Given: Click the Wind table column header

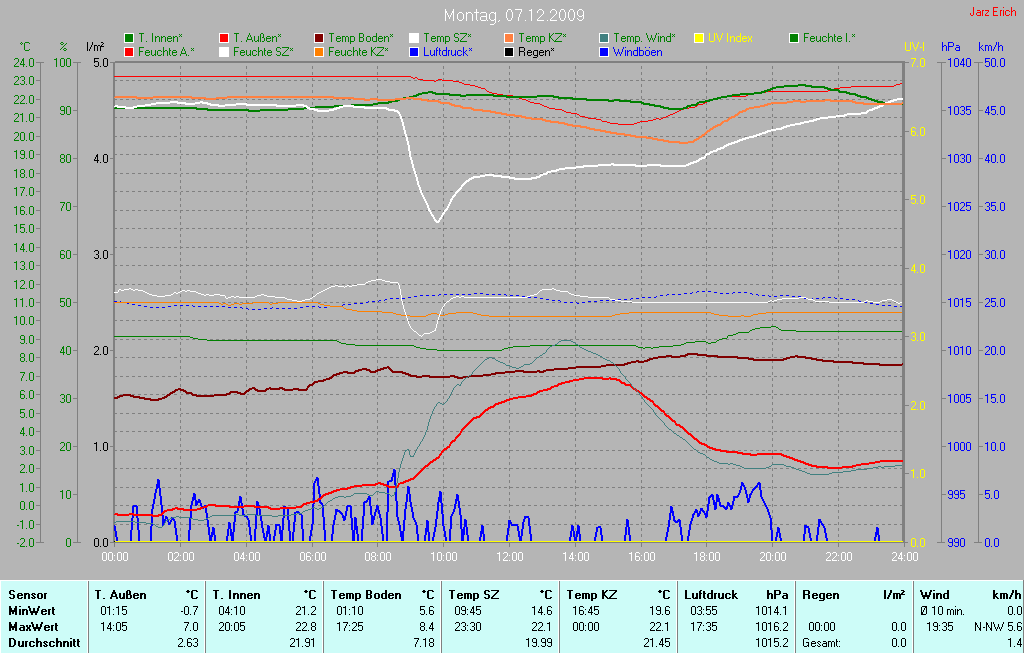Looking at the screenshot, I should click(x=935, y=595).
